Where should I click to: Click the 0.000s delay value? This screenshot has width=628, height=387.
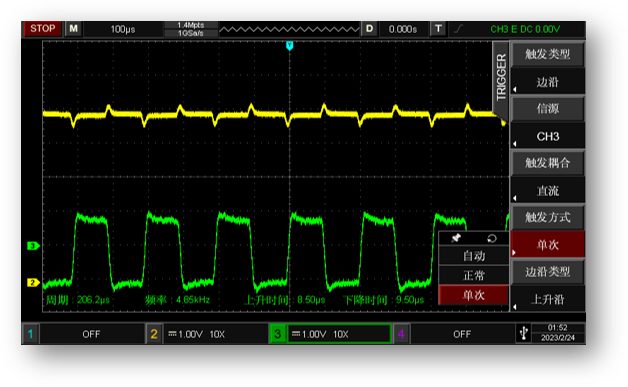(403, 29)
